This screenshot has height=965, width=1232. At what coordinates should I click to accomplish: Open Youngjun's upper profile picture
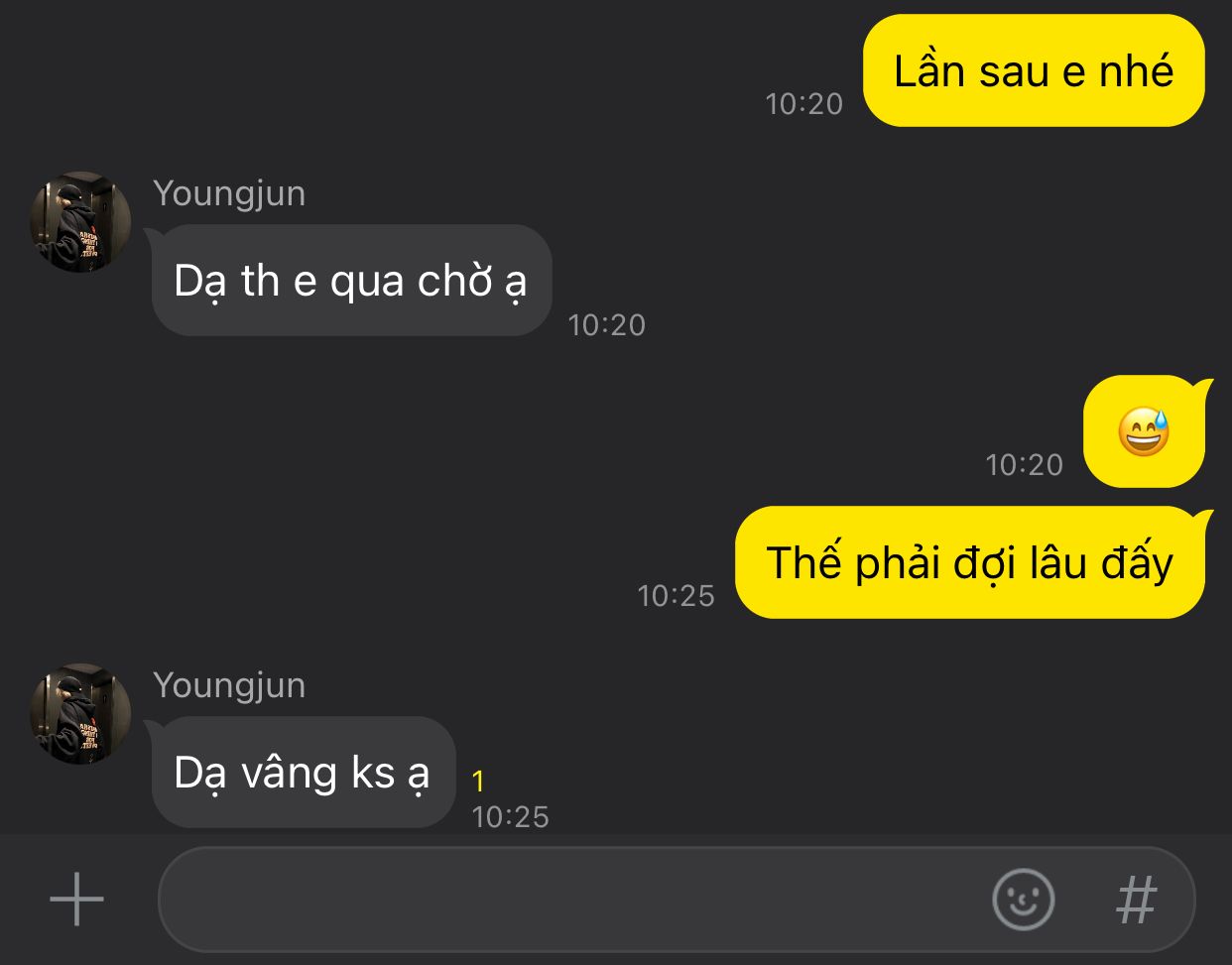pyautogui.click(x=80, y=221)
